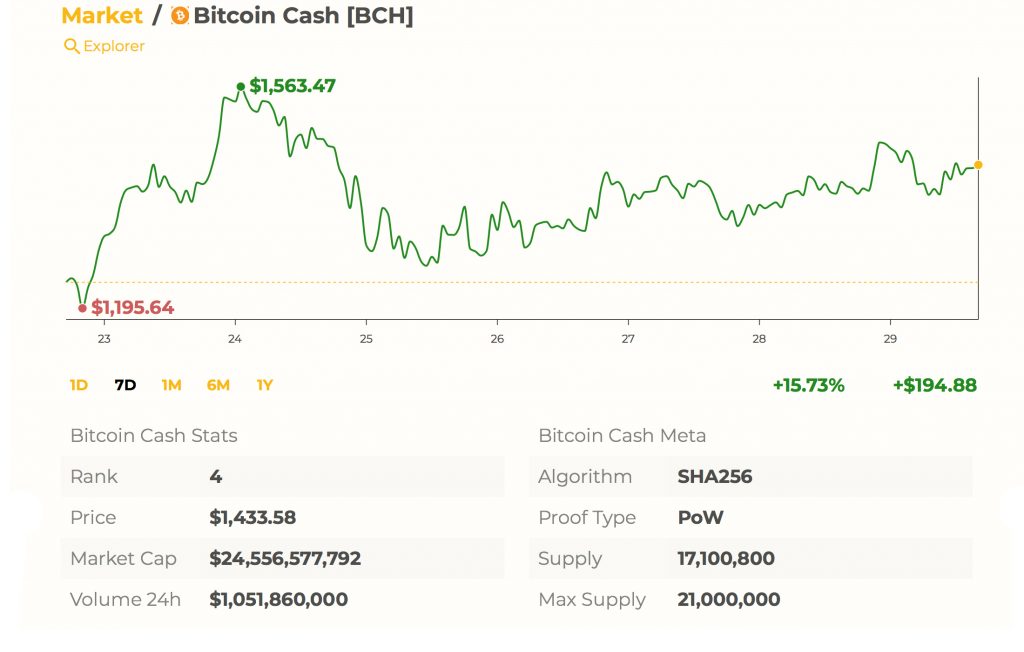The image size is (1024, 652).
Task: Click the $1,563.47 peak price label
Action: click(293, 86)
